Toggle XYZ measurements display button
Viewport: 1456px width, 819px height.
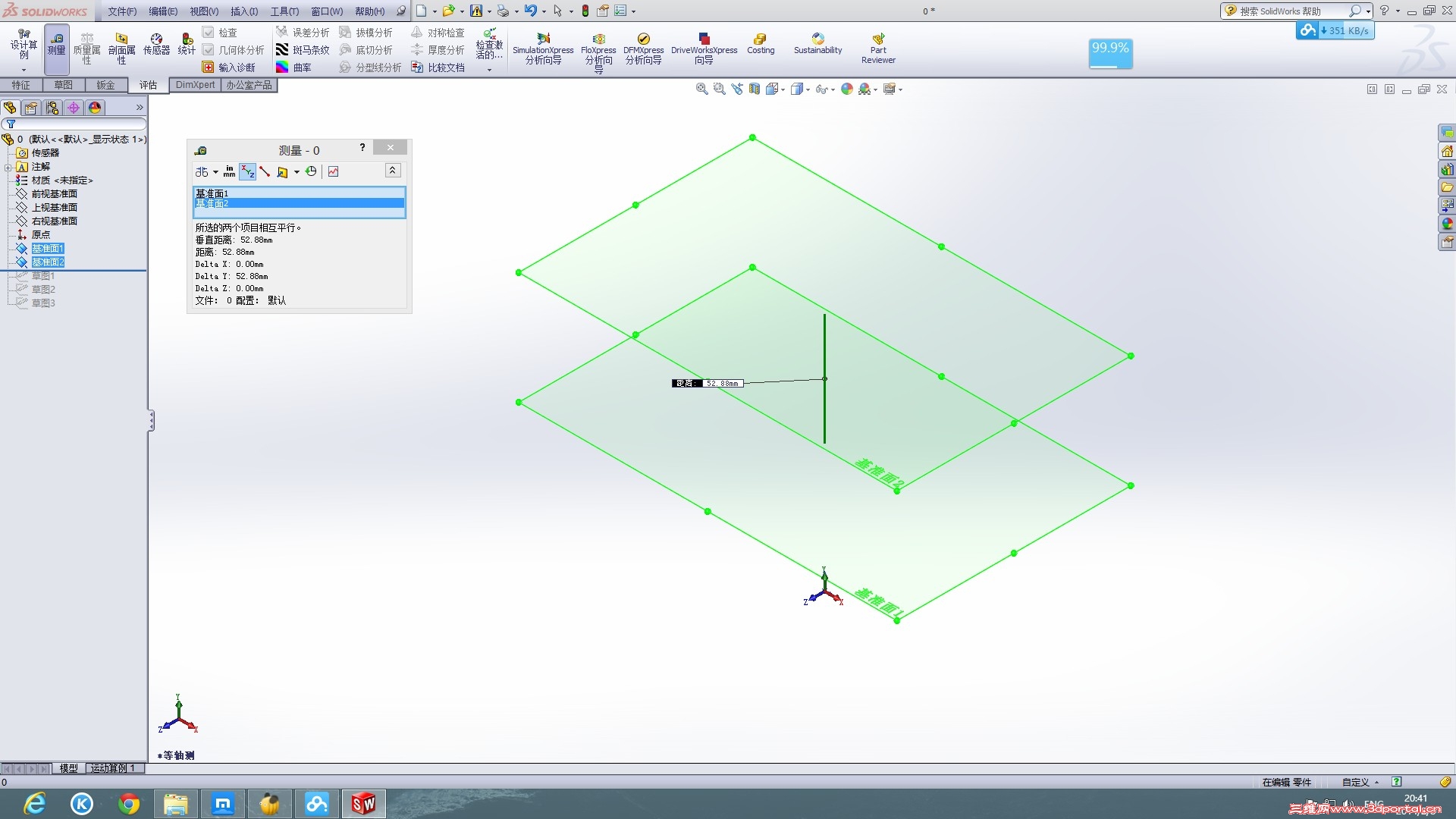pyautogui.click(x=247, y=172)
